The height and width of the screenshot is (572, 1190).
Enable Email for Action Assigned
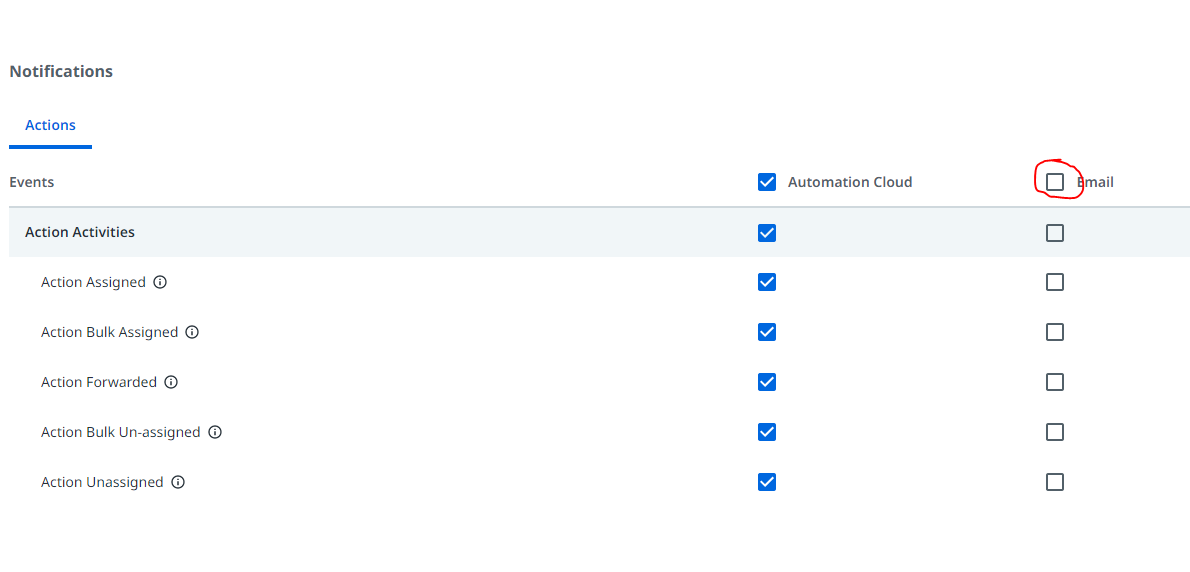(x=1054, y=282)
